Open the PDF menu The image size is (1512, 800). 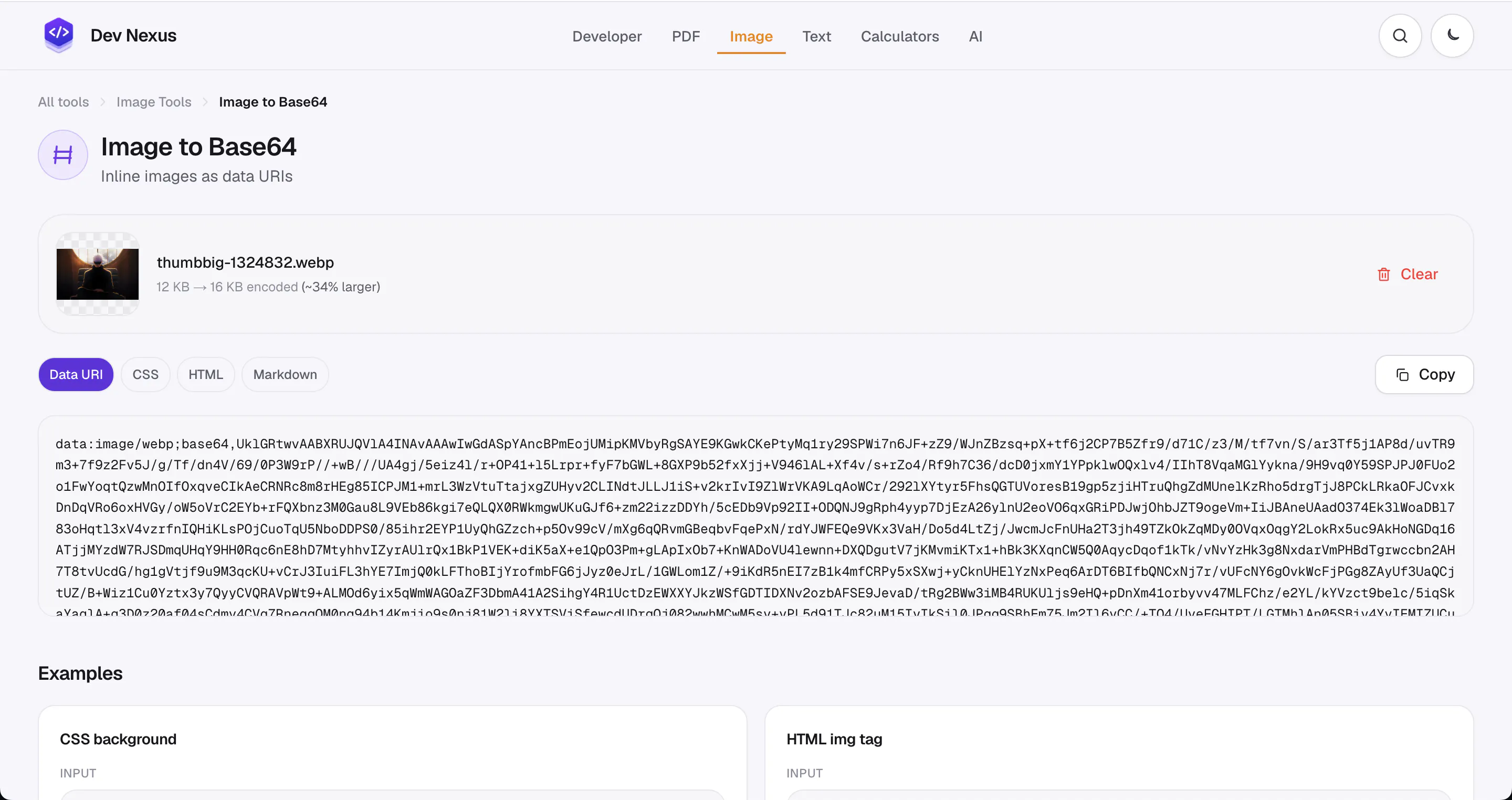click(686, 36)
